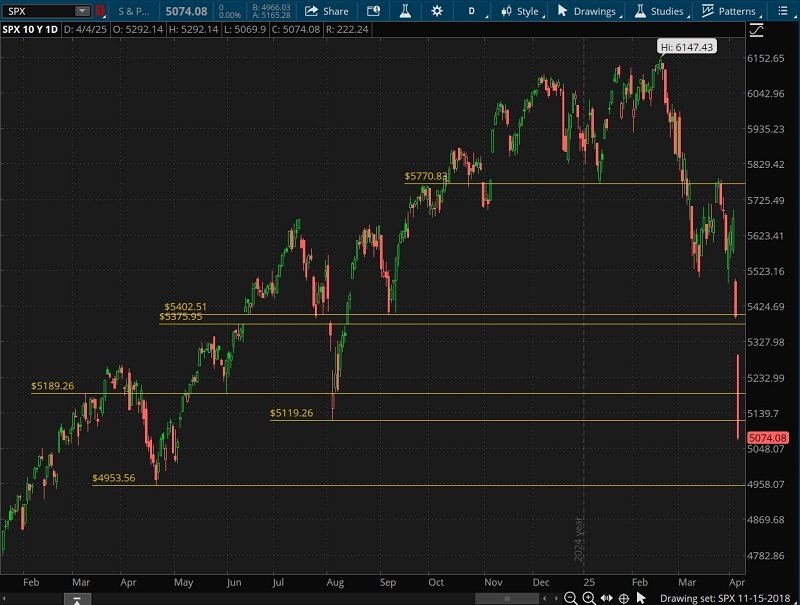Click the Share button
Image resolution: width=800 pixels, height=605 pixels.
point(326,11)
